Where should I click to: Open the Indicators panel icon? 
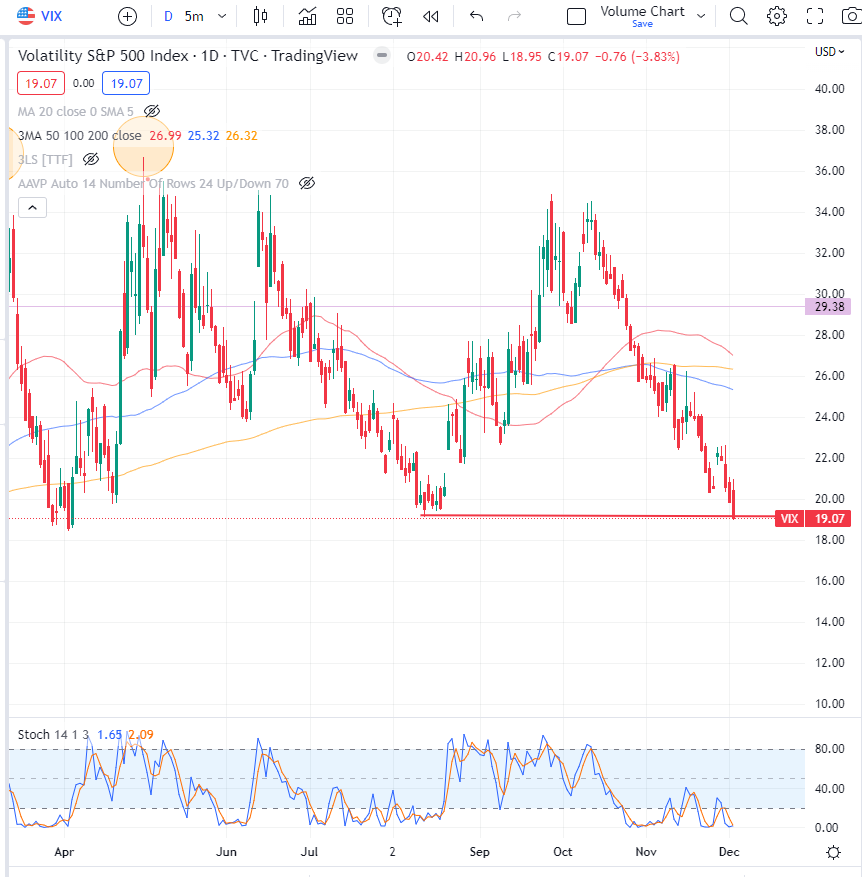click(307, 16)
